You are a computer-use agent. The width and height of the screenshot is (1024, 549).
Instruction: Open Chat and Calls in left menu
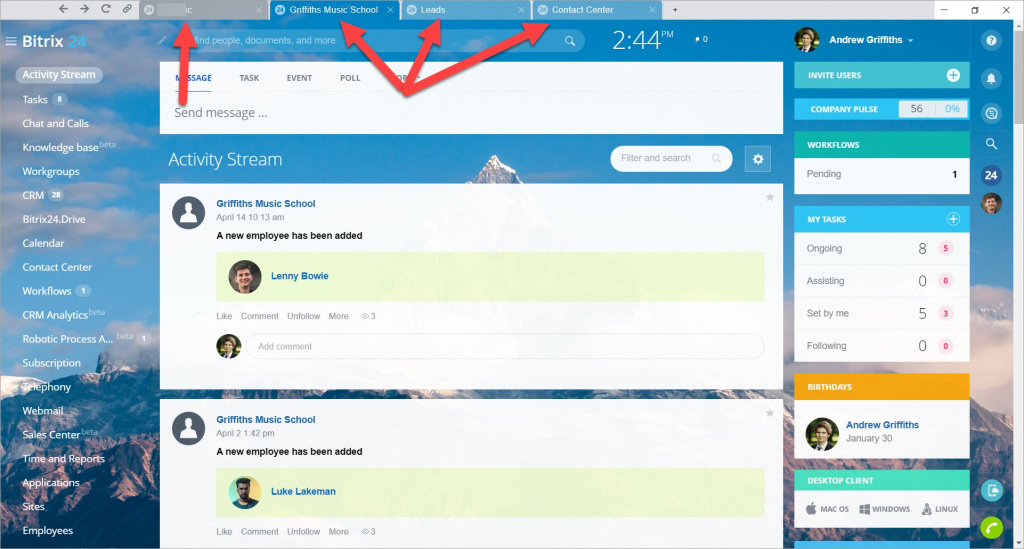click(x=56, y=123)
